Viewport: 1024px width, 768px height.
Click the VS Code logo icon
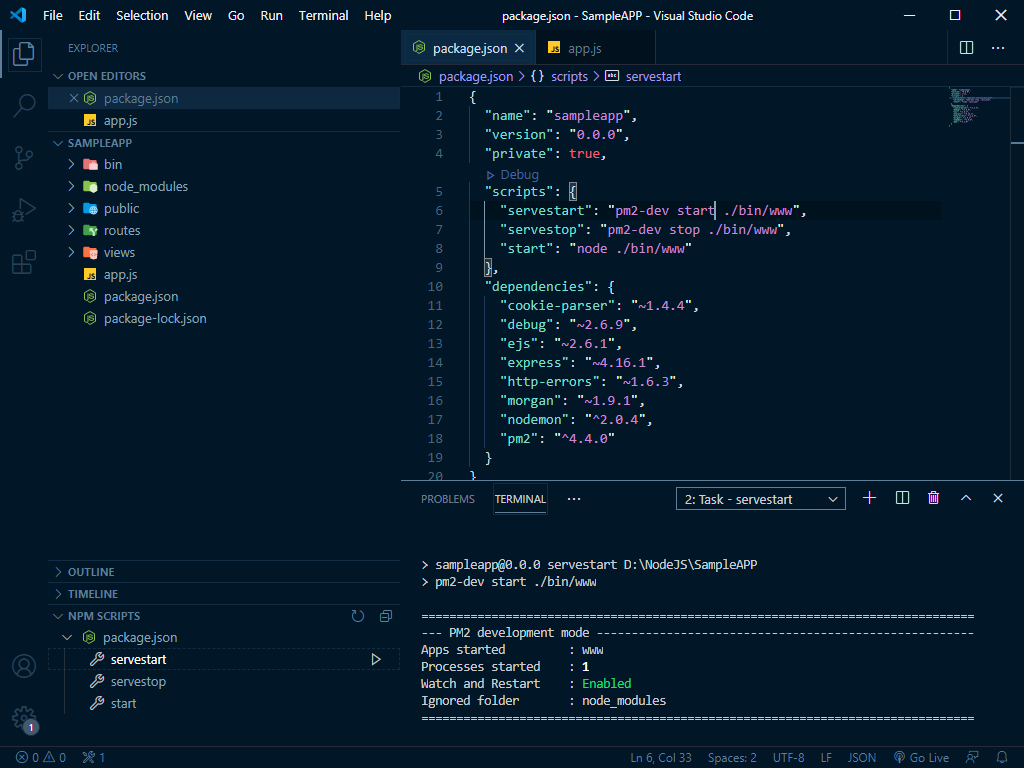[x=18, y=15]
